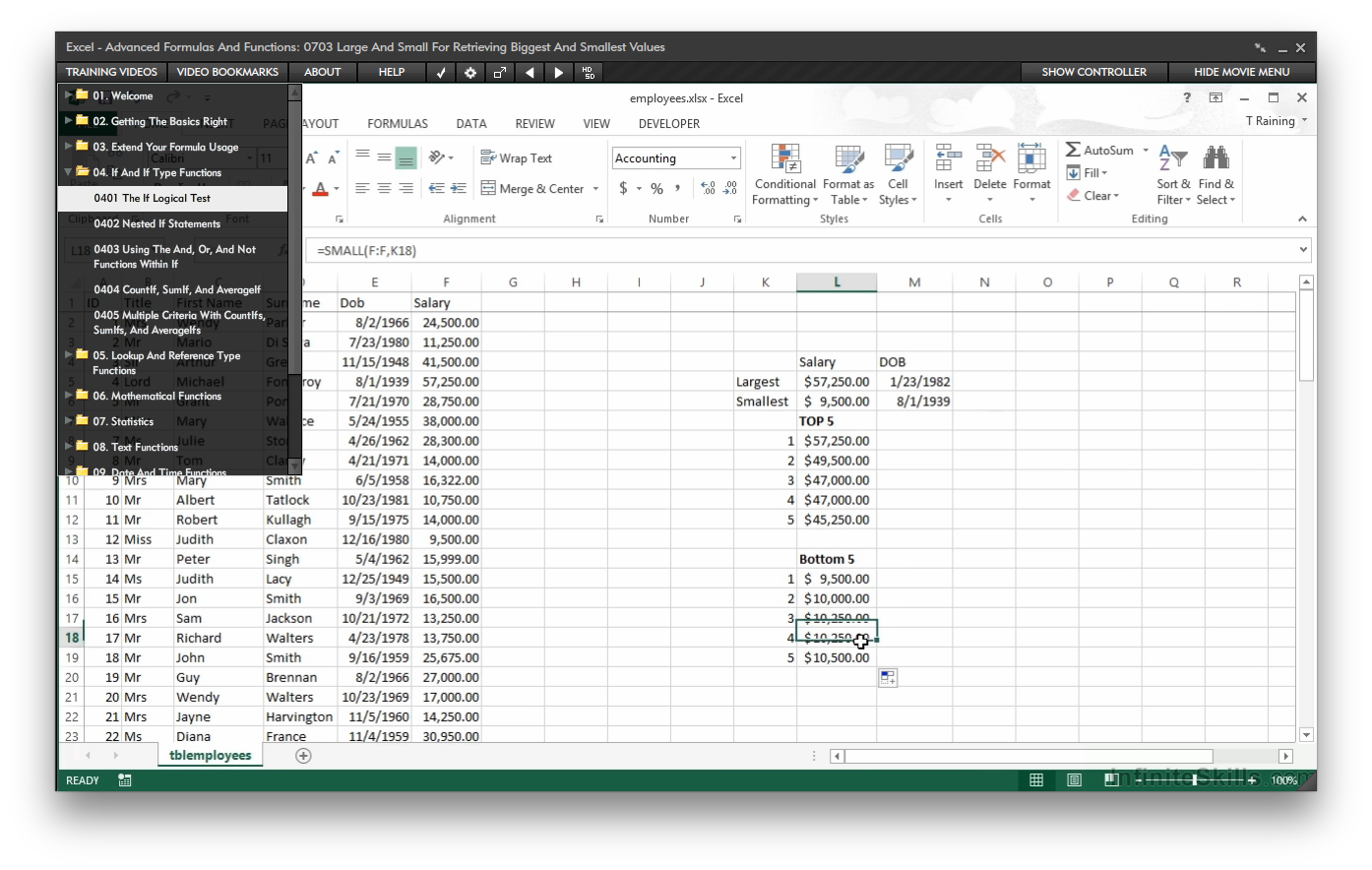Screen dimensions: 1372x870
Task: Apply Top Align to cell
Action: coord(362,157)
